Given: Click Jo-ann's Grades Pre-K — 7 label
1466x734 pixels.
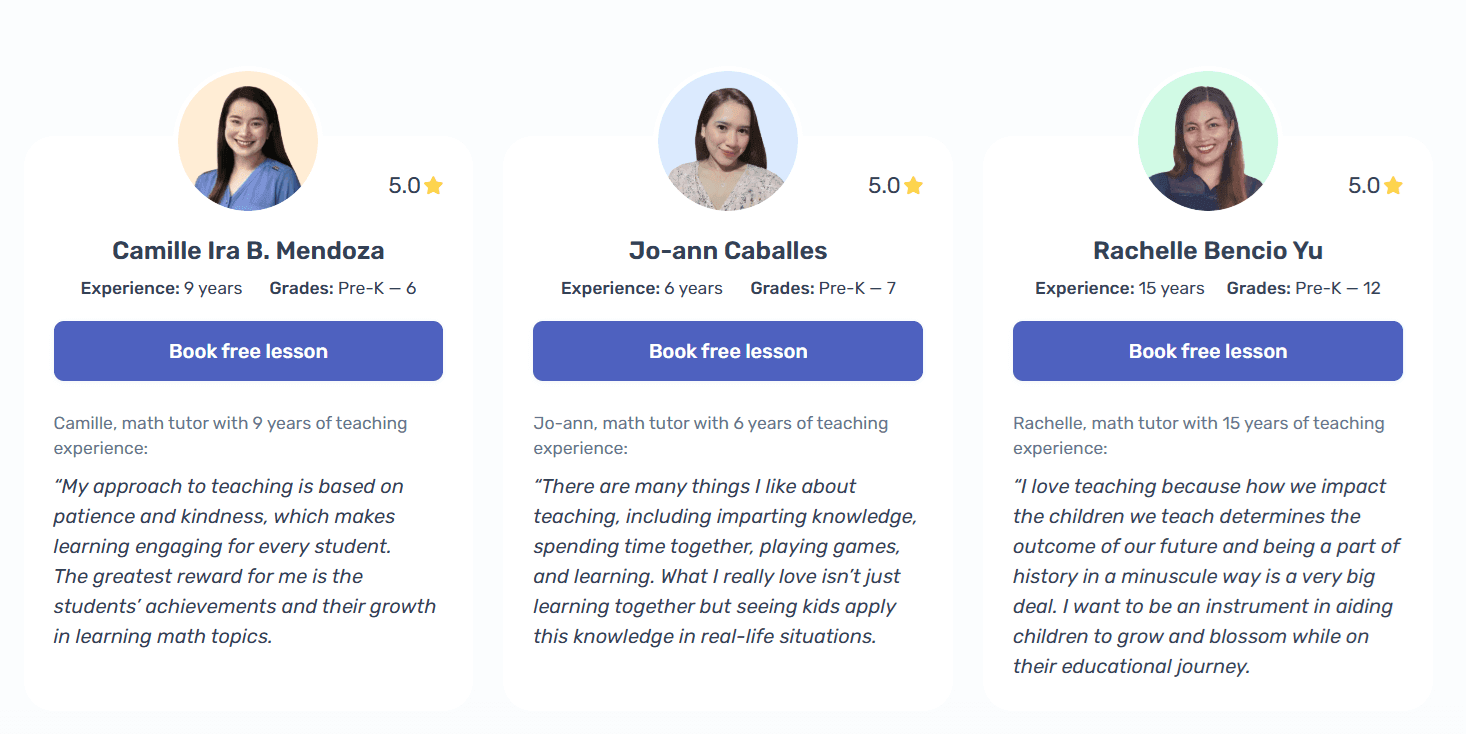Looking at the screenshot, I should (823, 288).
